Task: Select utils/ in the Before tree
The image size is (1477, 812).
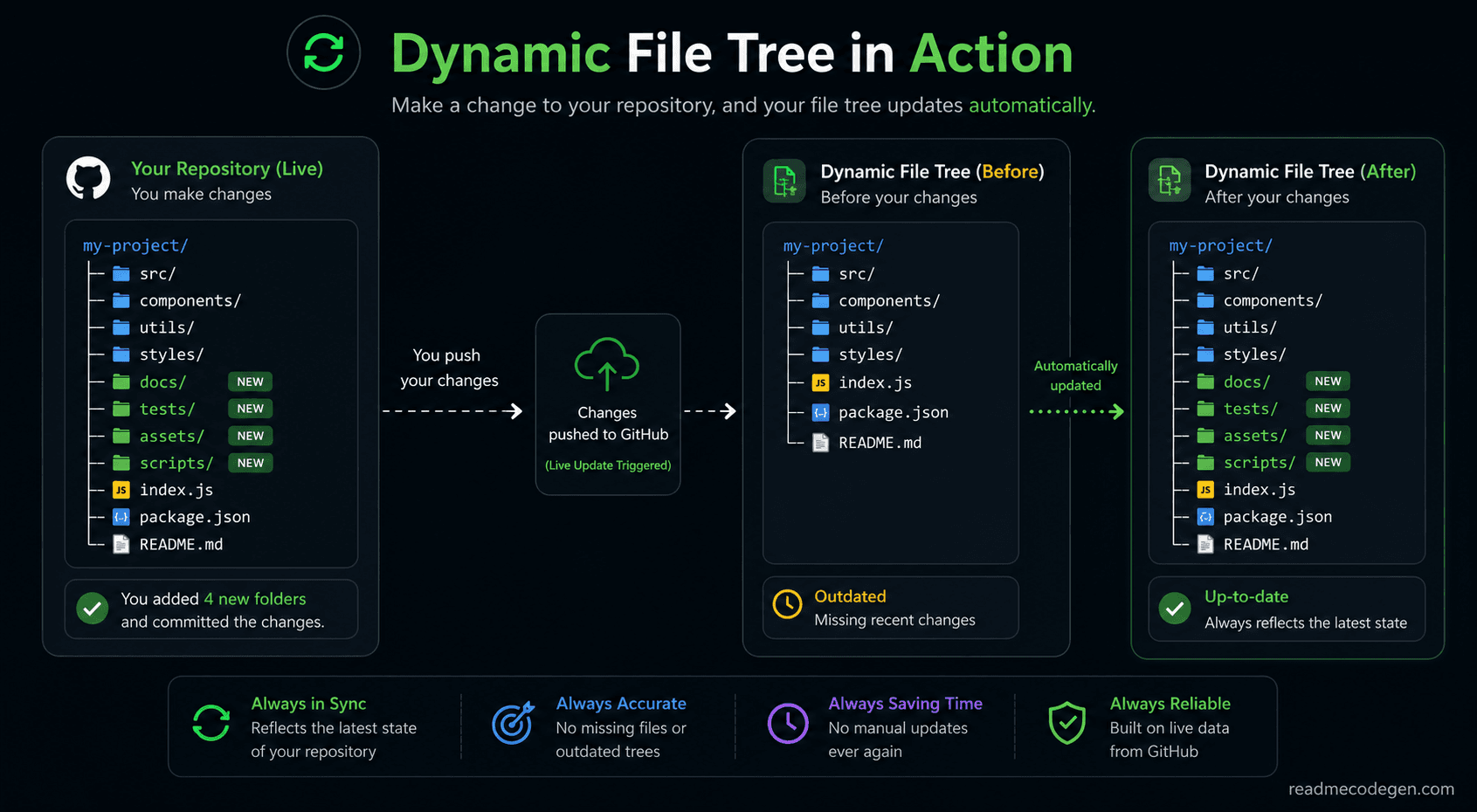Action: (866, 328)
